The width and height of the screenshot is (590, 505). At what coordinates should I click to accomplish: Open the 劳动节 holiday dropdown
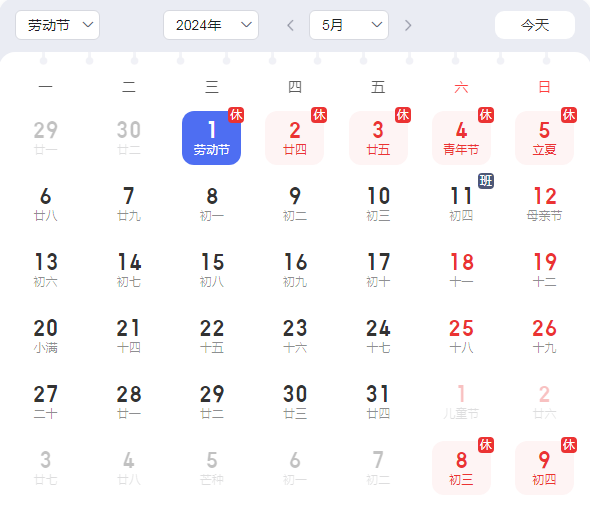coord(58,25)
